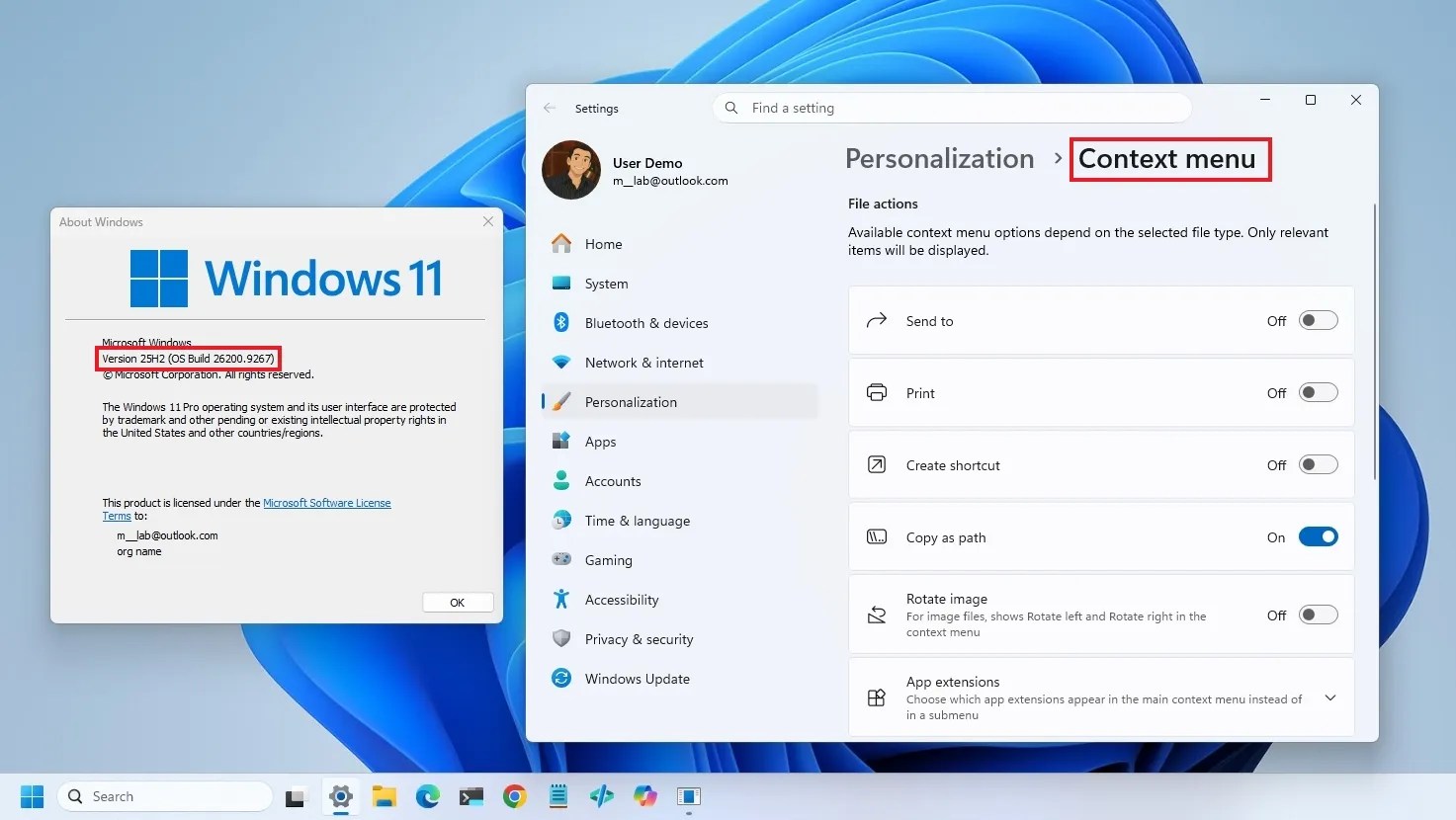The height and width of the screenshot is (820, 1456).
Task: Click the 'Version 25H2' build text
Action: coord(188,359)
